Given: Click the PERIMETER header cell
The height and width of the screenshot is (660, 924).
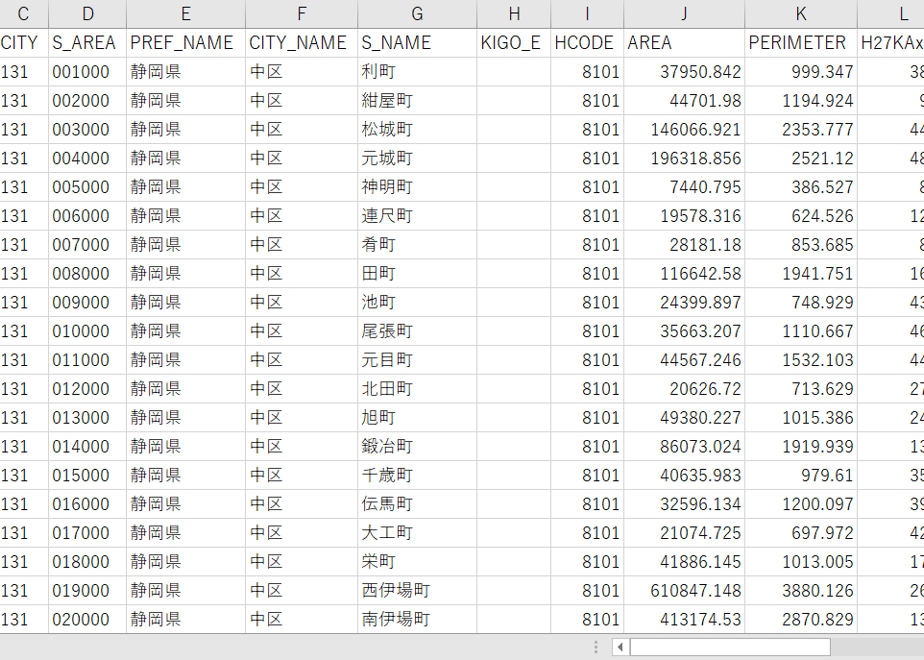Looking at the screenshot, I should click(801, 42).
